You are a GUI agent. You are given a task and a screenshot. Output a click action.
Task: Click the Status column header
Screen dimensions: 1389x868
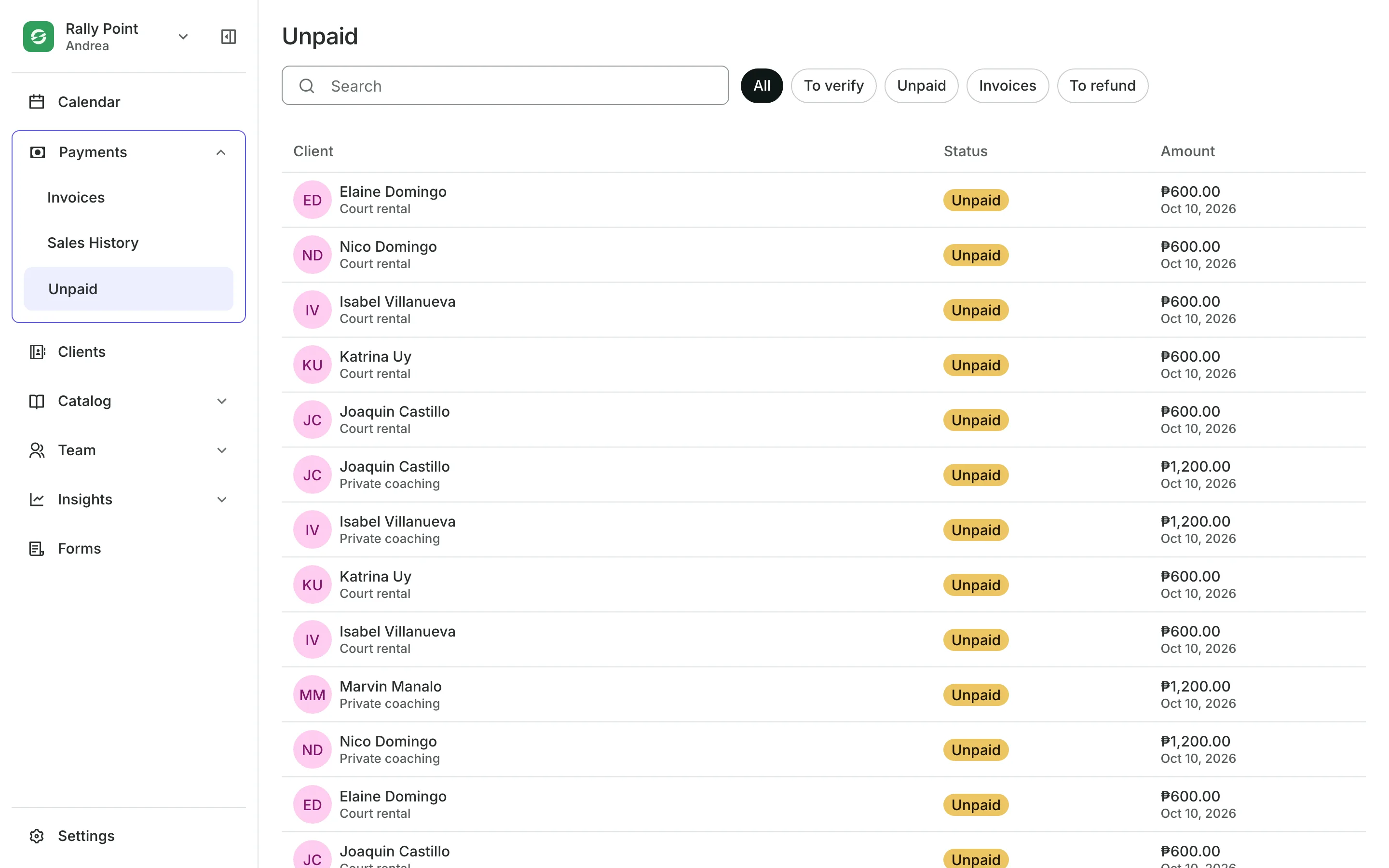[966, 151]
